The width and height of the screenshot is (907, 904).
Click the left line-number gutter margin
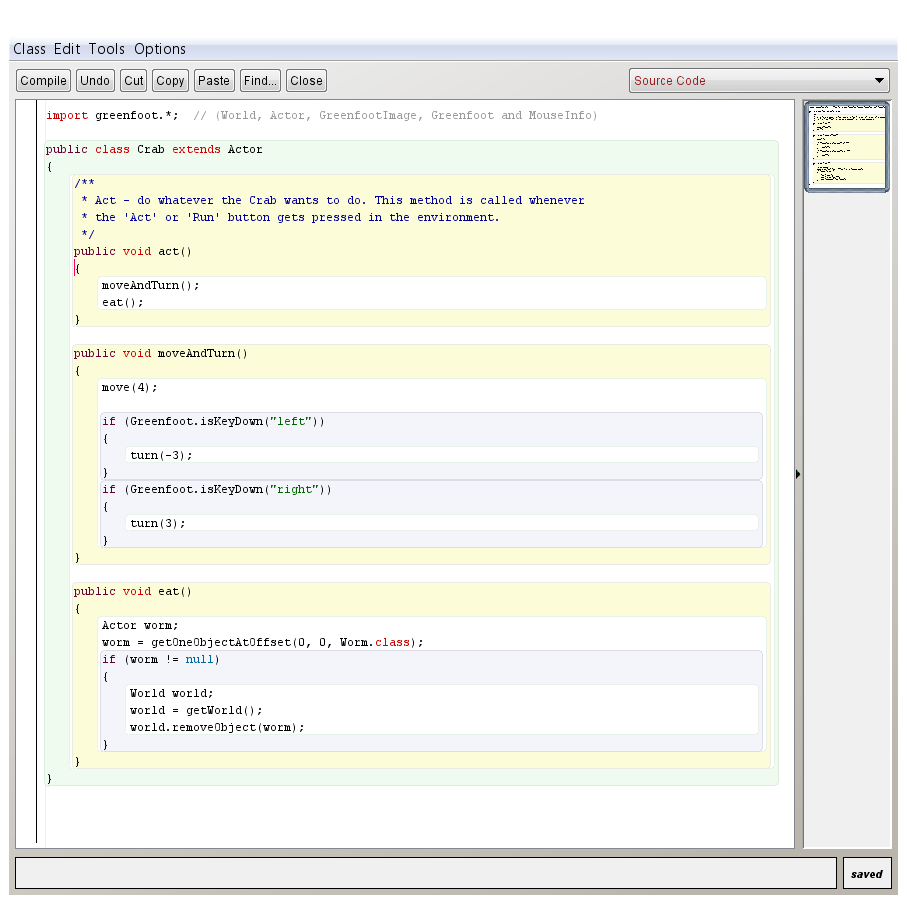26,470
